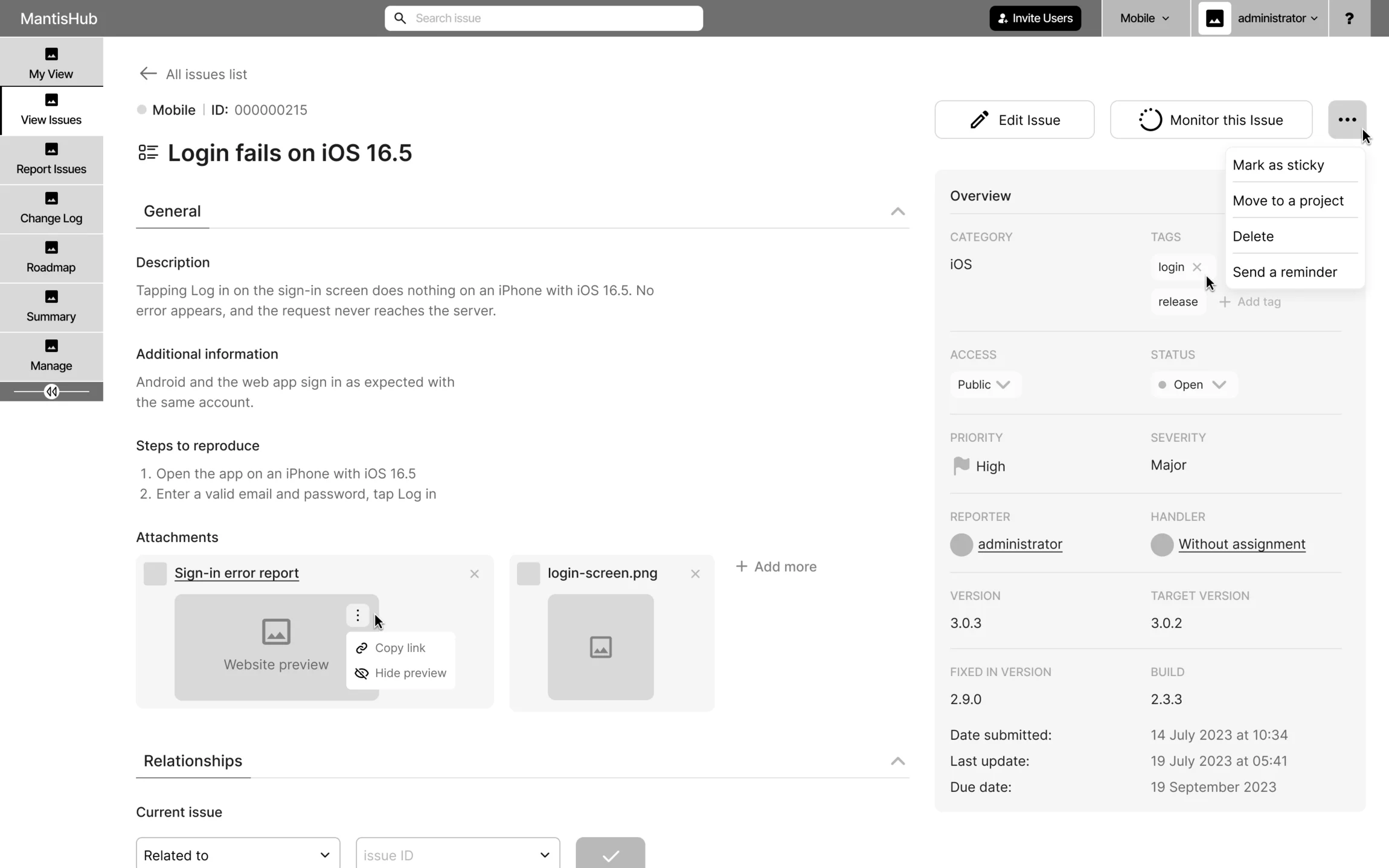Open My View in sidebar
This screenshot has width=1389, height=868.
(x=51, y=63)
